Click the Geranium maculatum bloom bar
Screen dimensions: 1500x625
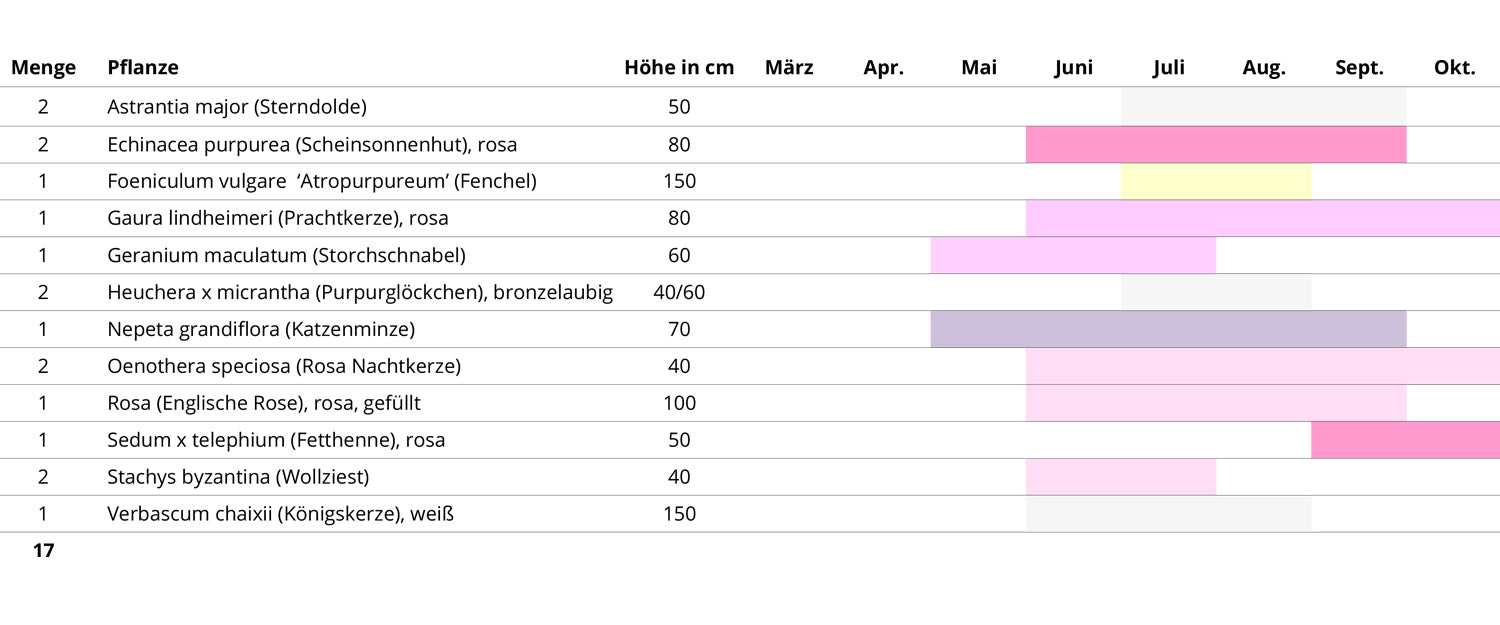click(1073, 255)
